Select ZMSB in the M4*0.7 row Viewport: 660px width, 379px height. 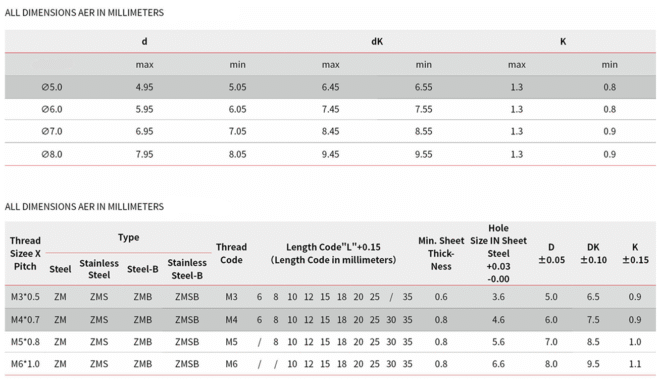[187, 320]
